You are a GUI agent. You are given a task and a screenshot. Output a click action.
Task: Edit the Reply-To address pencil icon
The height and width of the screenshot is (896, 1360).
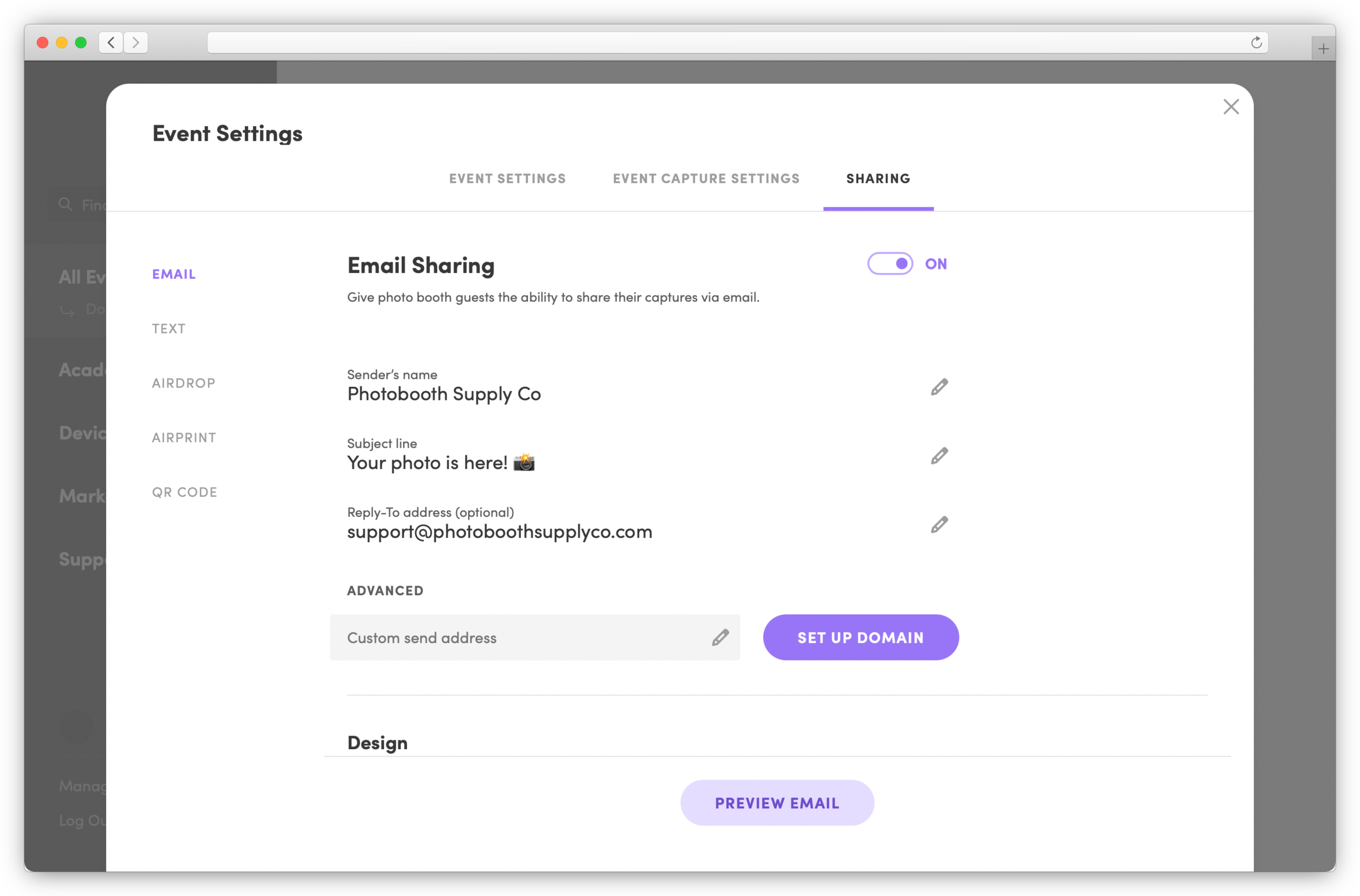point(939,524)
